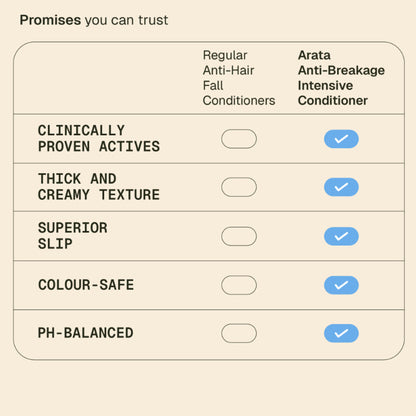416x416 pixels.
Task: Click the blue checkmark for Superior Slip
Action: [341, 236]
